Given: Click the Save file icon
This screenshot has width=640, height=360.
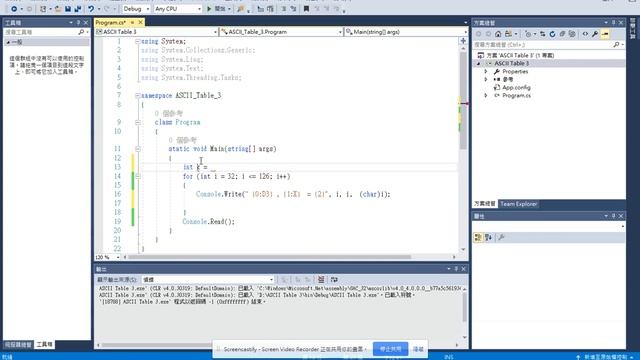Looking at the screenshot, I should (68, 9).
